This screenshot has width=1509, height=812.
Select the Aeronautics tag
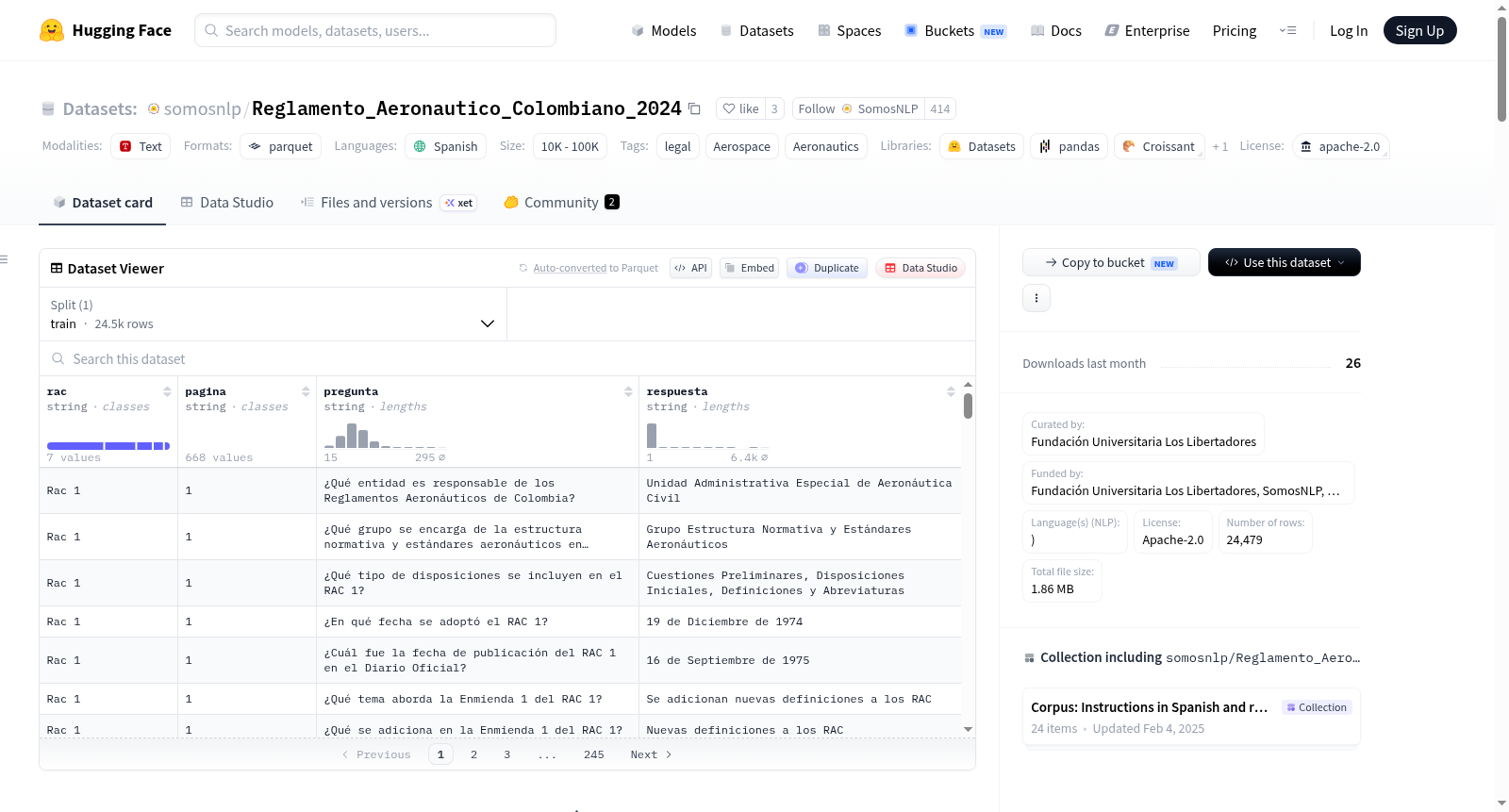[x=825, y=146]
